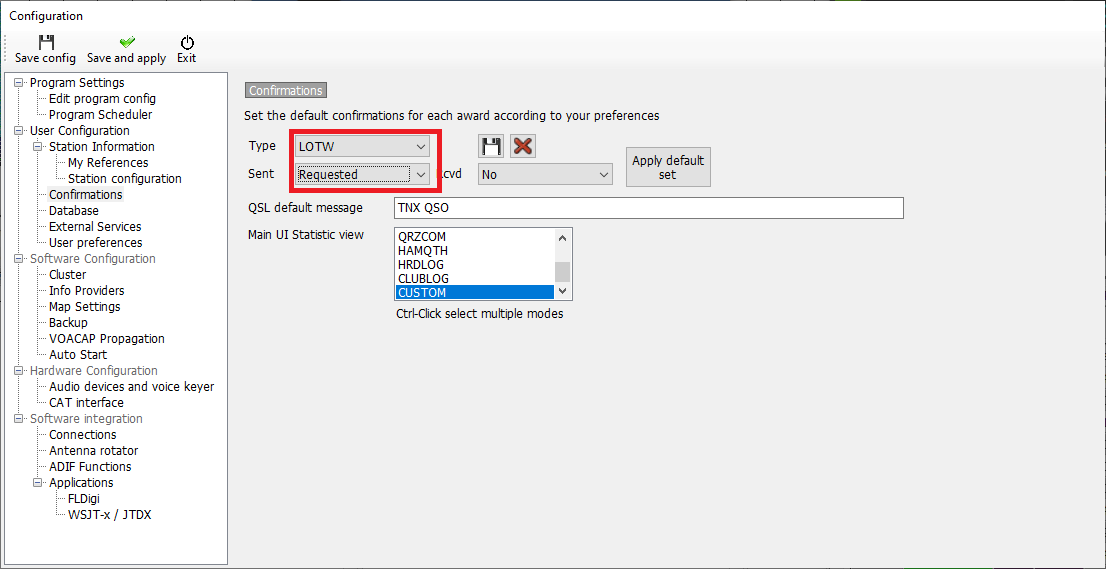Screen dimensions: 1106x569
Task: Collapse the Software integration tree node
Action: (x=18, y=419)
